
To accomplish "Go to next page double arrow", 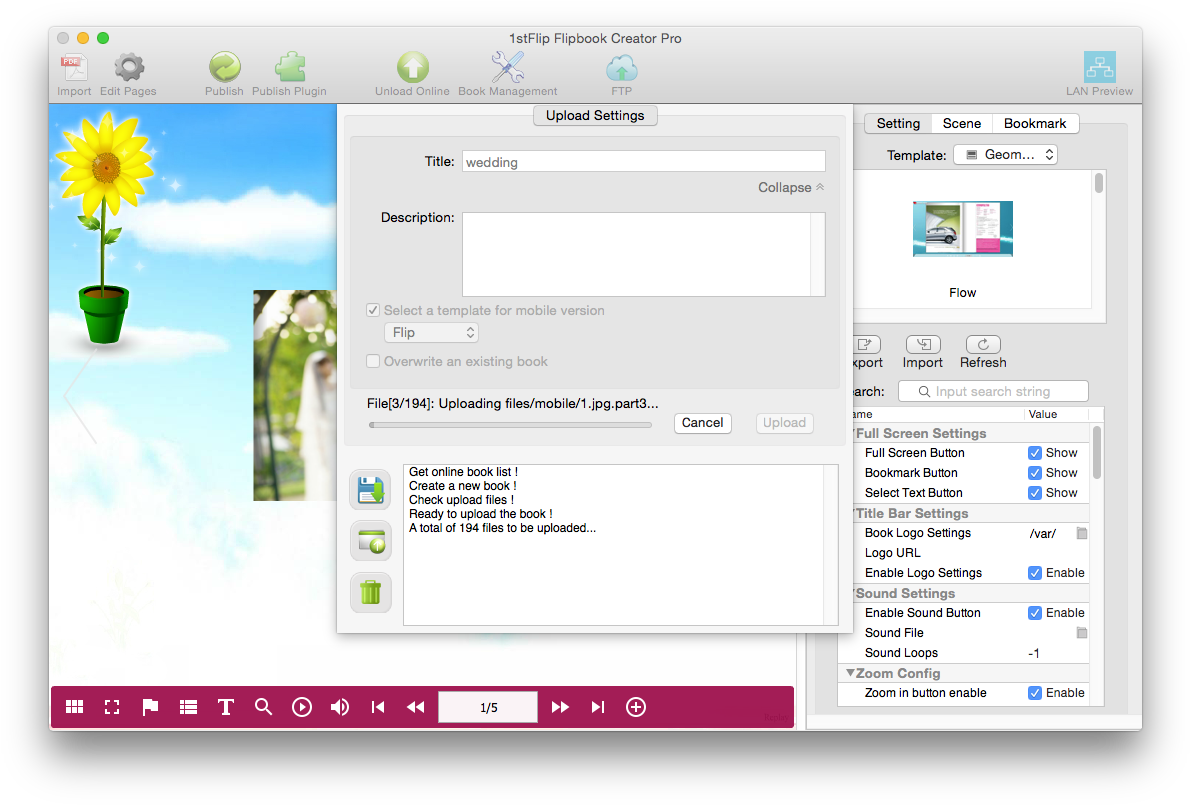I will pos(560,707).
